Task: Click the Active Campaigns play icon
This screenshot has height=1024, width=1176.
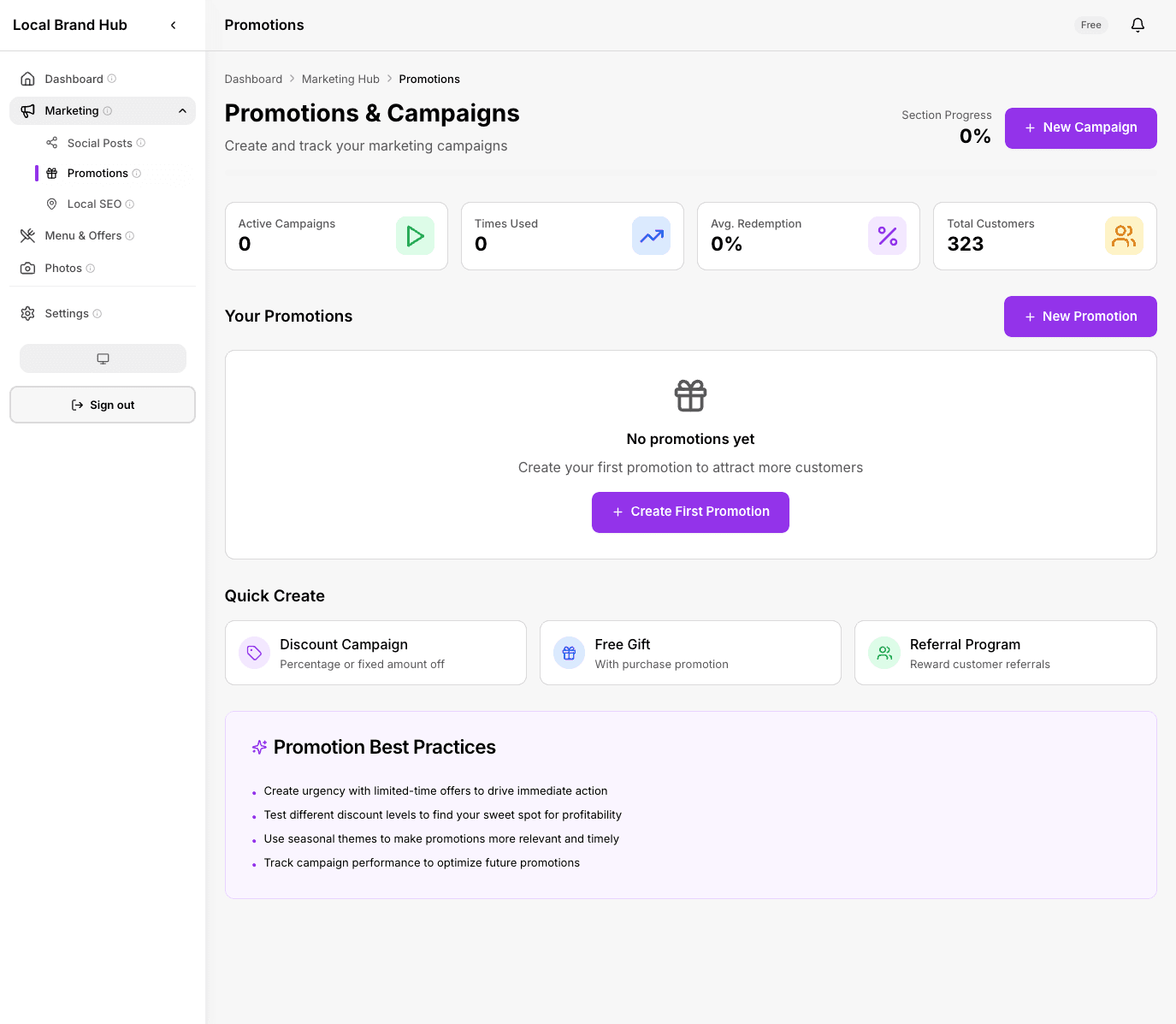Action: pos(415,236)
